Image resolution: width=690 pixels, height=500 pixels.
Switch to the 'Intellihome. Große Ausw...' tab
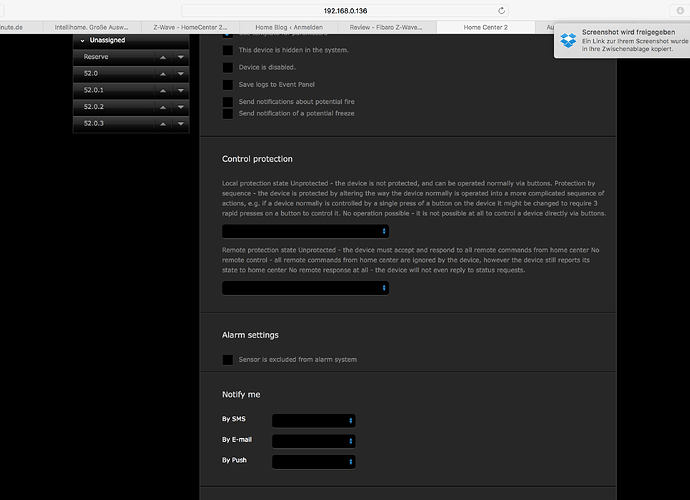pyautogui.click(x=92, y=27)
